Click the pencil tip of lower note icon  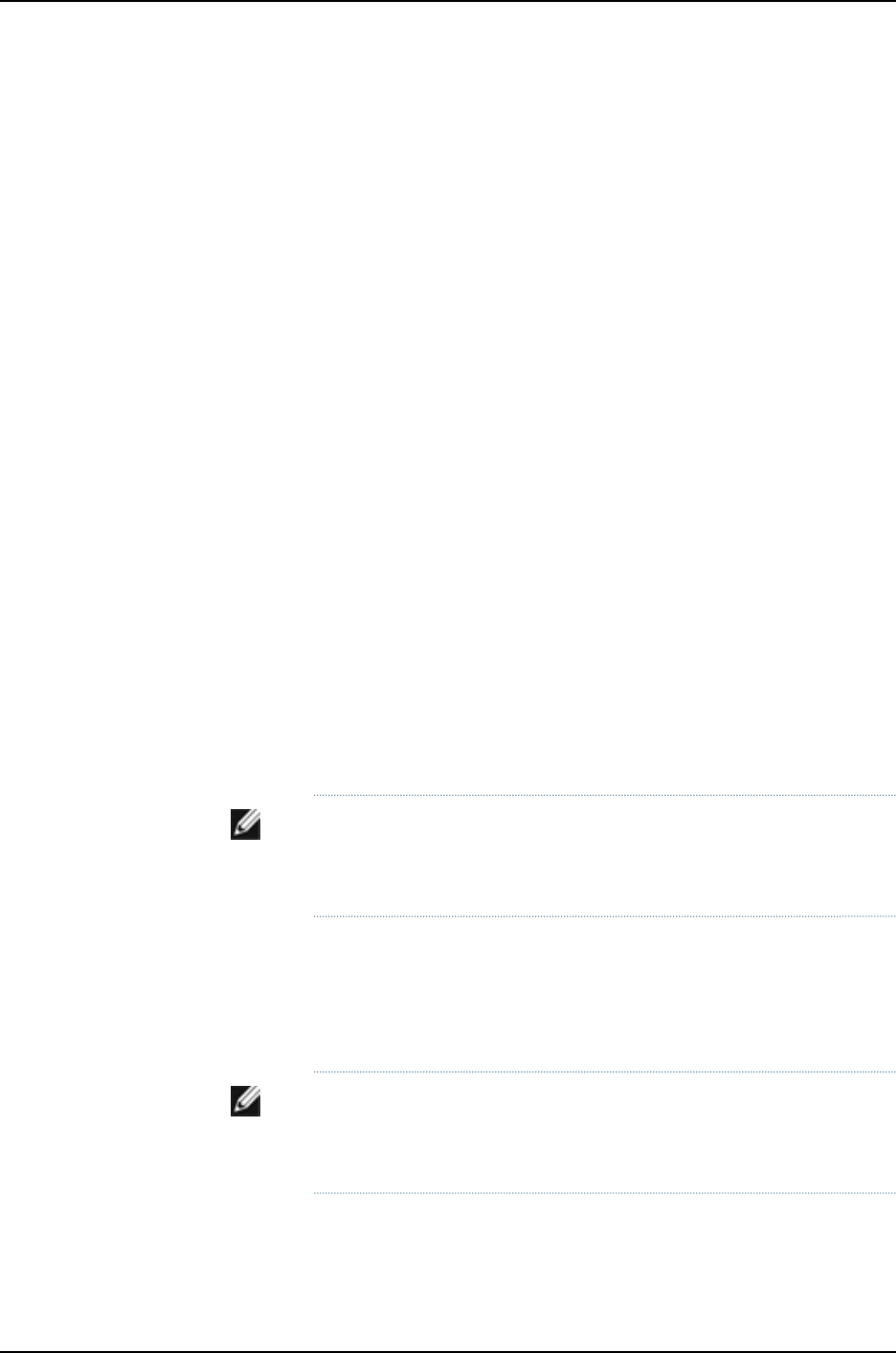[238, 1112]
